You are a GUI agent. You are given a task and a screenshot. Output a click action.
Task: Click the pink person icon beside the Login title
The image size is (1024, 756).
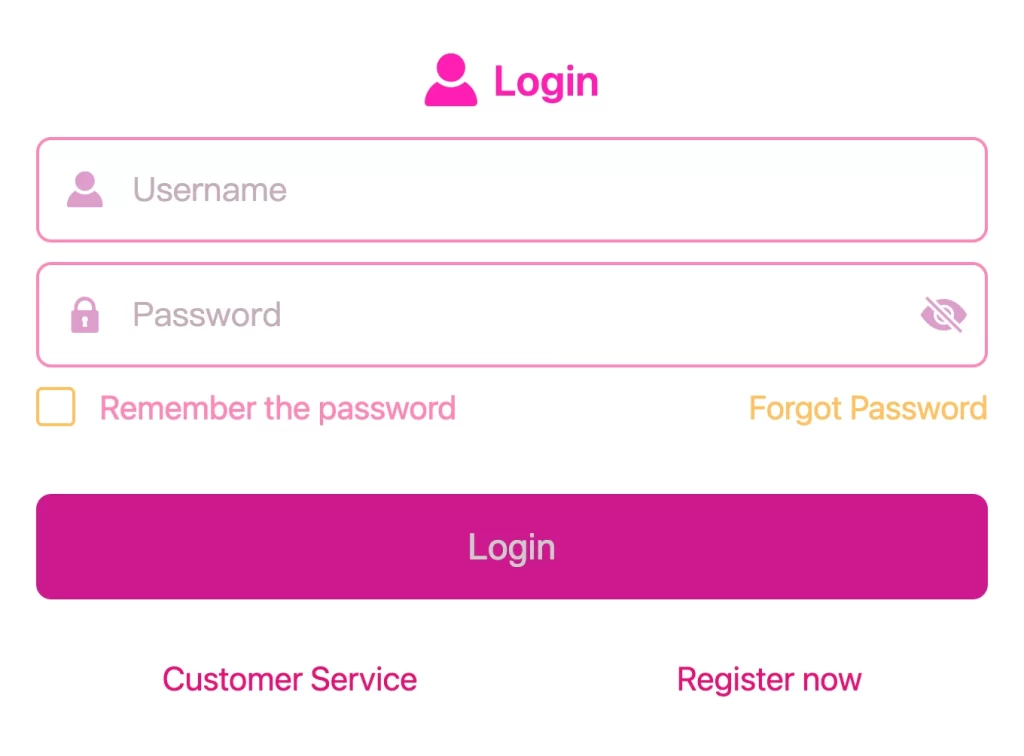(452, 80)
